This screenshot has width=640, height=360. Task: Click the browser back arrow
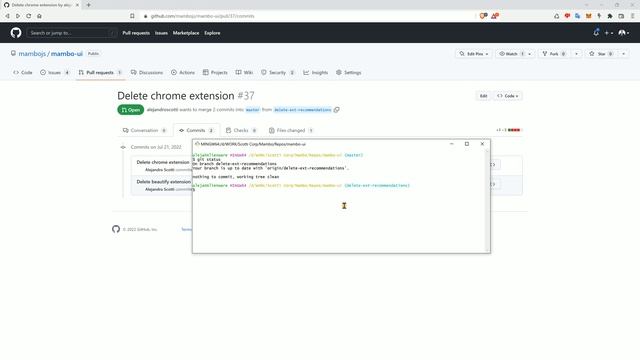coord(7,16)
